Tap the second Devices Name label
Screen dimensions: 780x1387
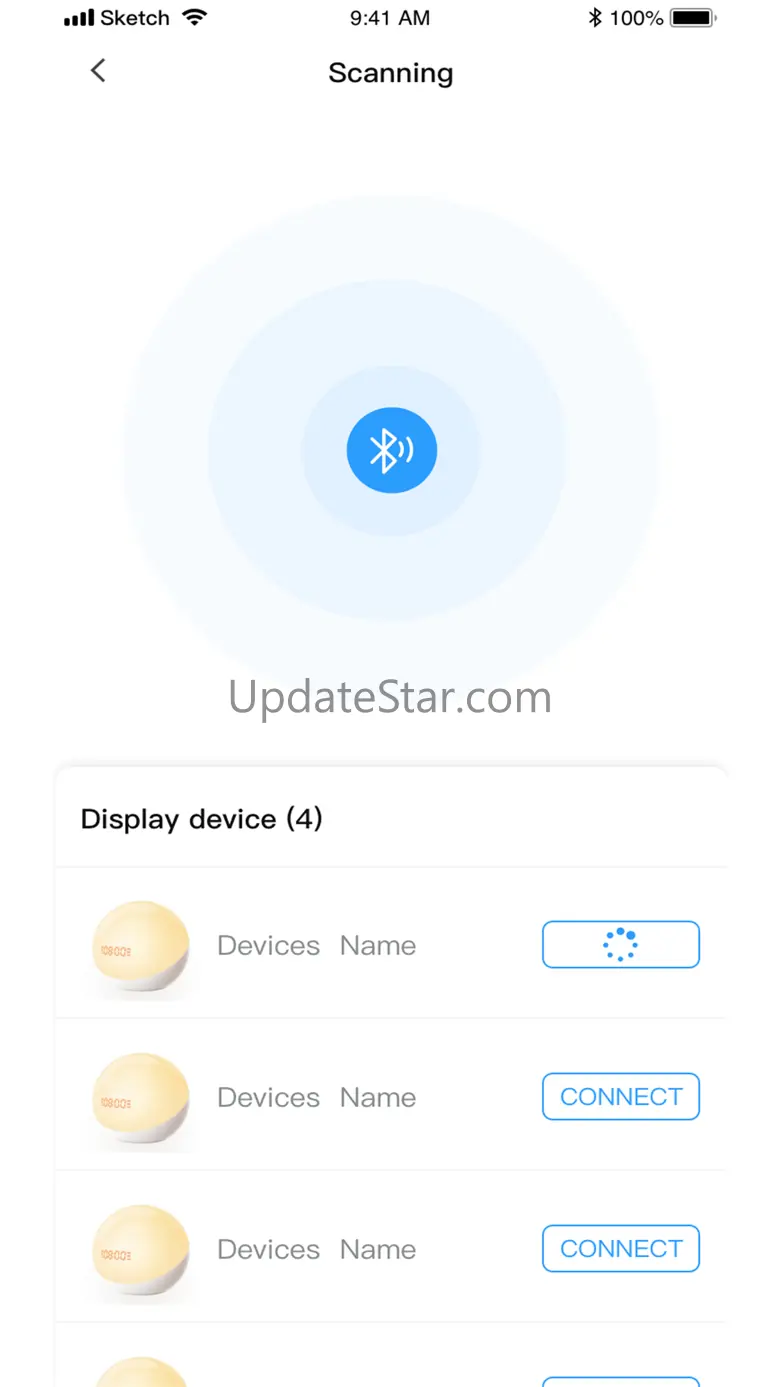(316, 1097)
